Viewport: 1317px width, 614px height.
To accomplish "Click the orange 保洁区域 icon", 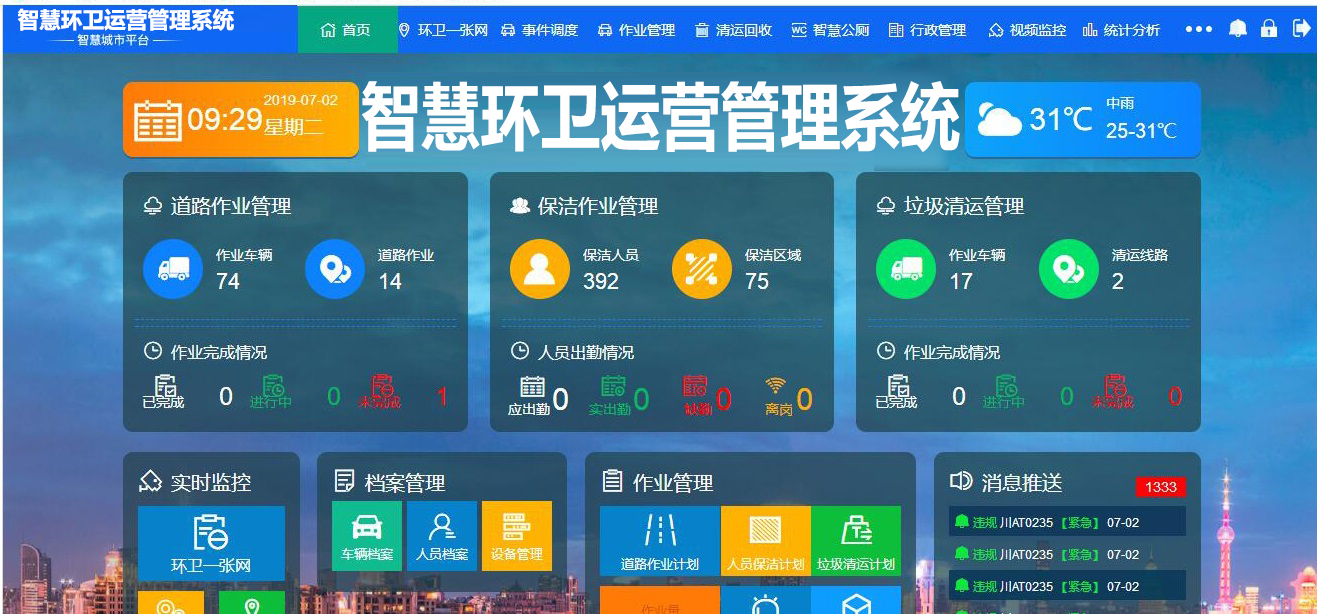I will pos(702,269).
